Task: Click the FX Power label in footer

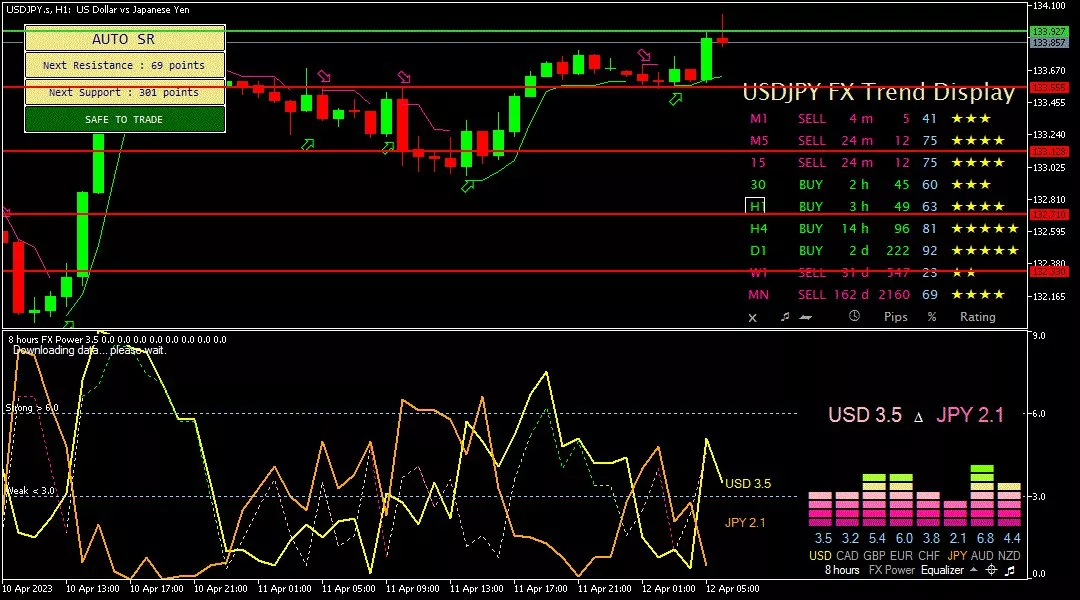Action: (892, 570)
